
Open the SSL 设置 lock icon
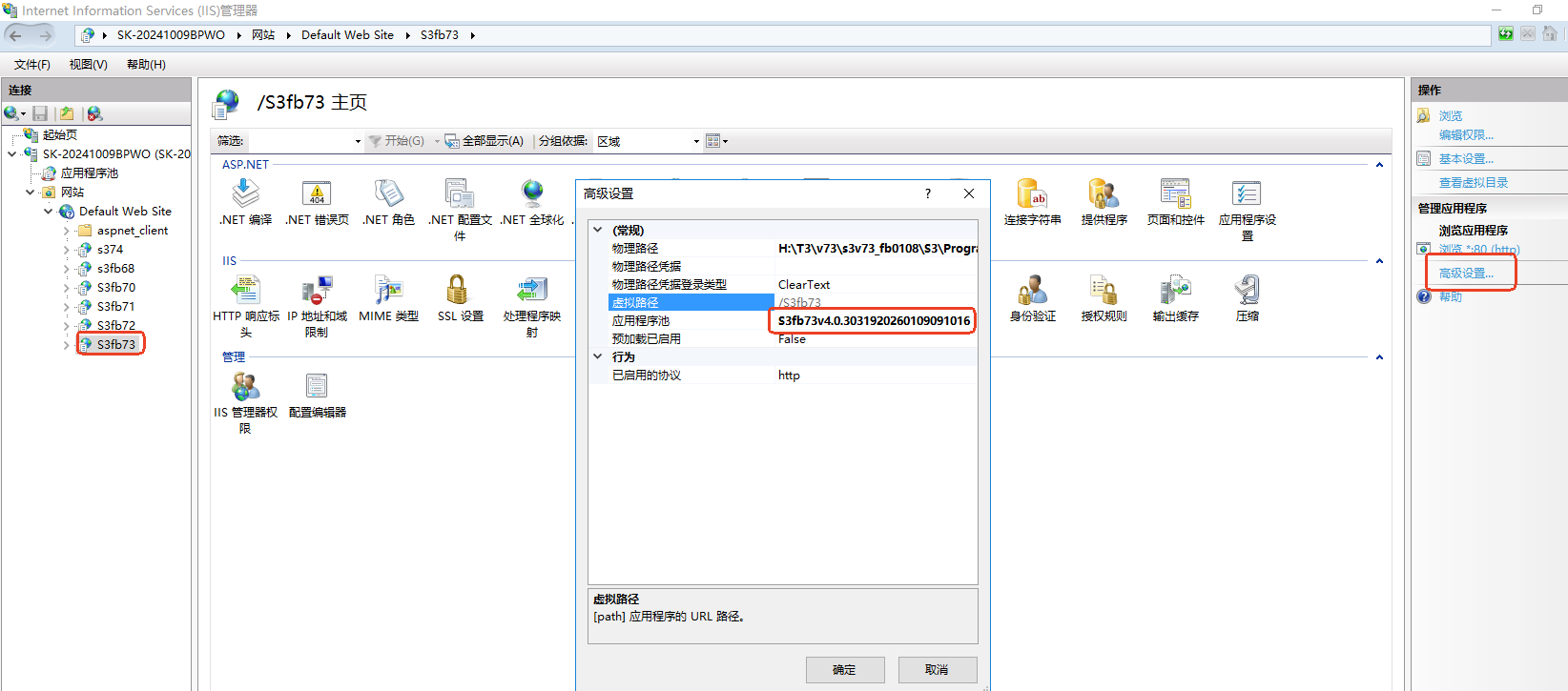(x=458, y=290)
